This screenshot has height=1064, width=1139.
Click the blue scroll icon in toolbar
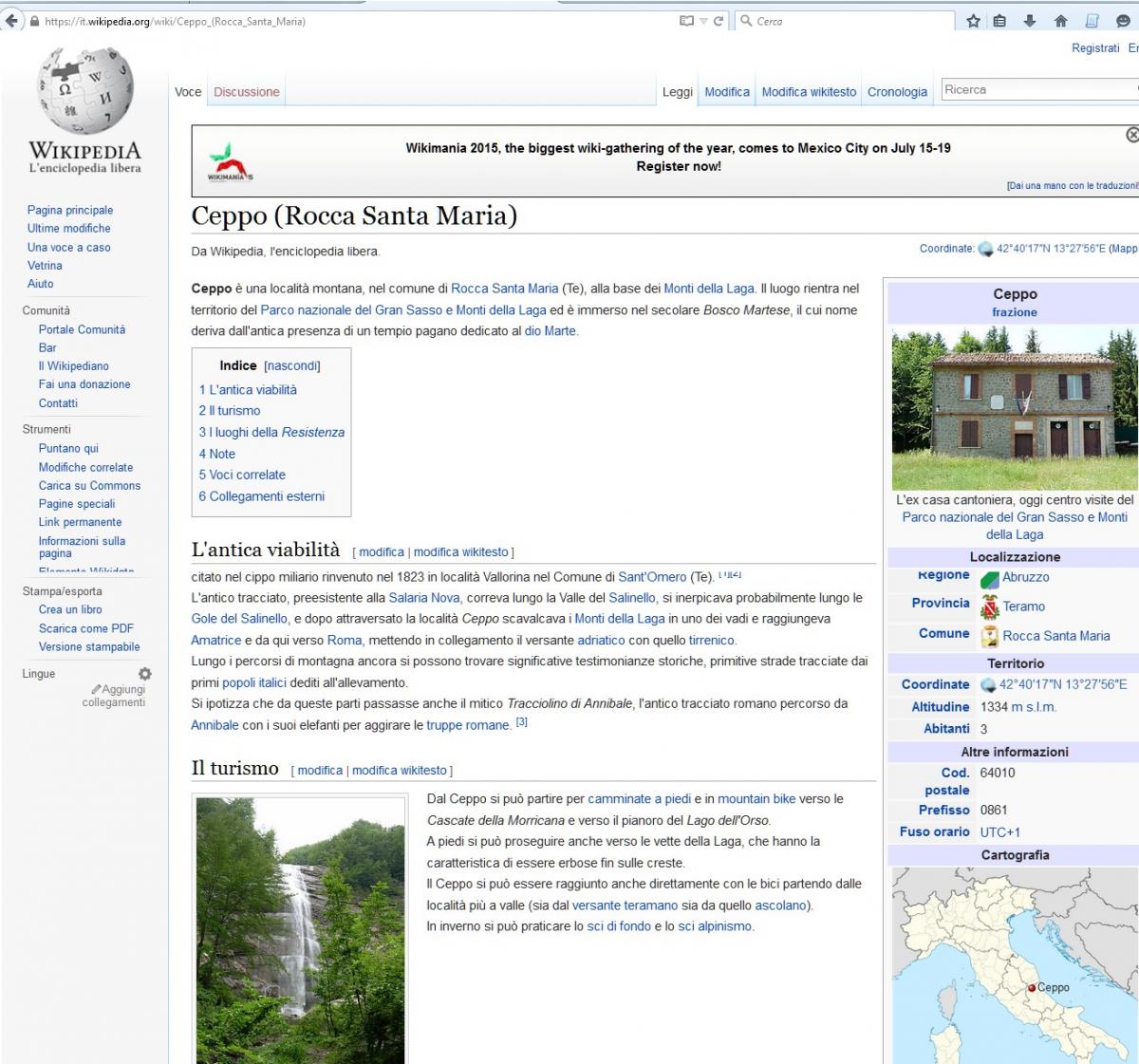pos(1092,21)
